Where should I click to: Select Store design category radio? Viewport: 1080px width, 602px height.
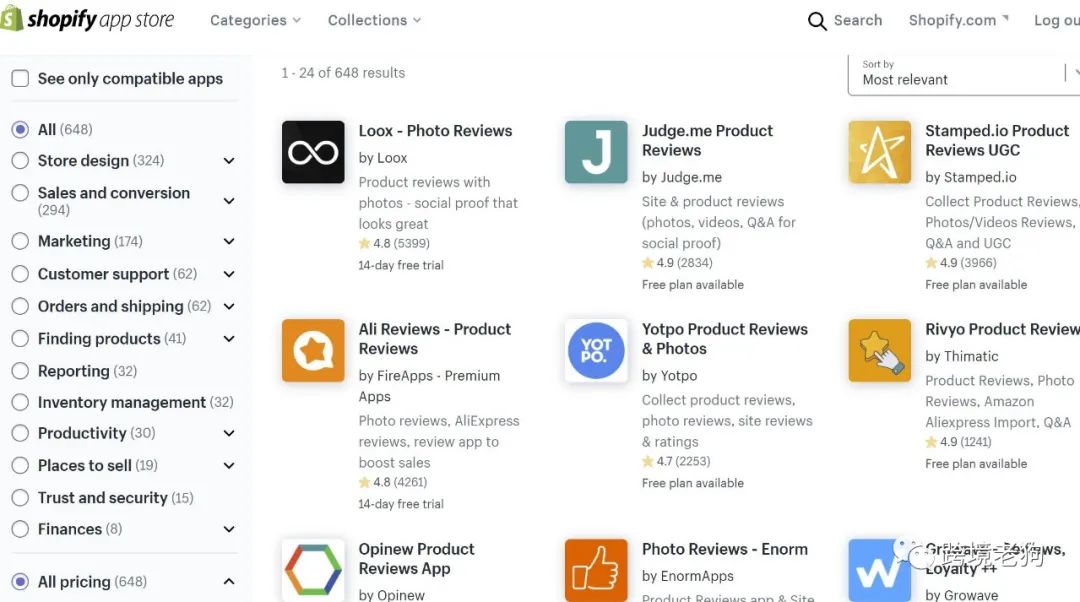[20, 160]
